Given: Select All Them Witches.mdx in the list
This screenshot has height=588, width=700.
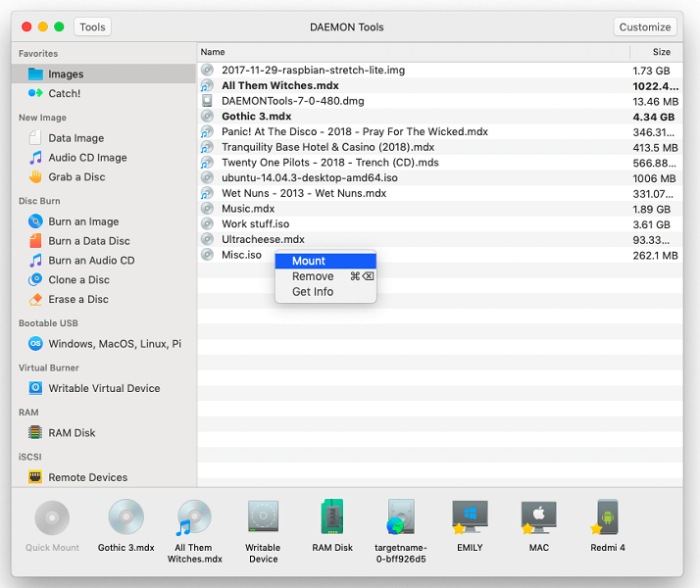Looking at the screenshot, I should click(x=440, y=86).
